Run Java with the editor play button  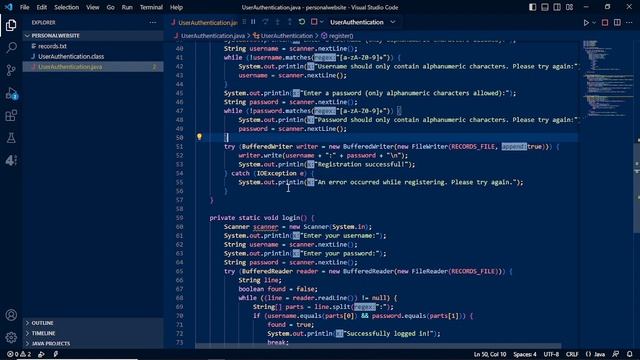[x=586, y=22]
